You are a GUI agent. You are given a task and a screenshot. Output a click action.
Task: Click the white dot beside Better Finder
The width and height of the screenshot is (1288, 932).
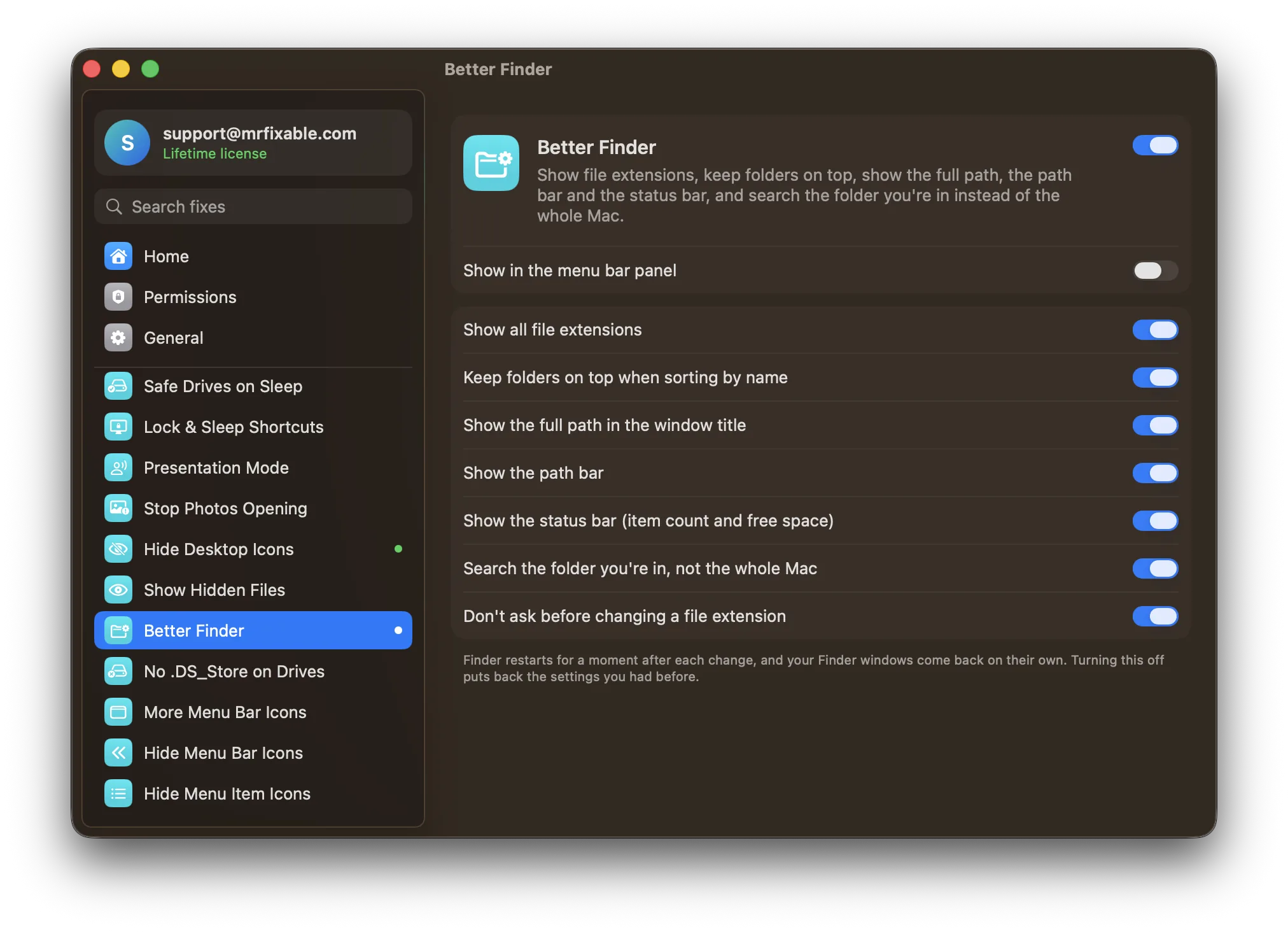398,630
